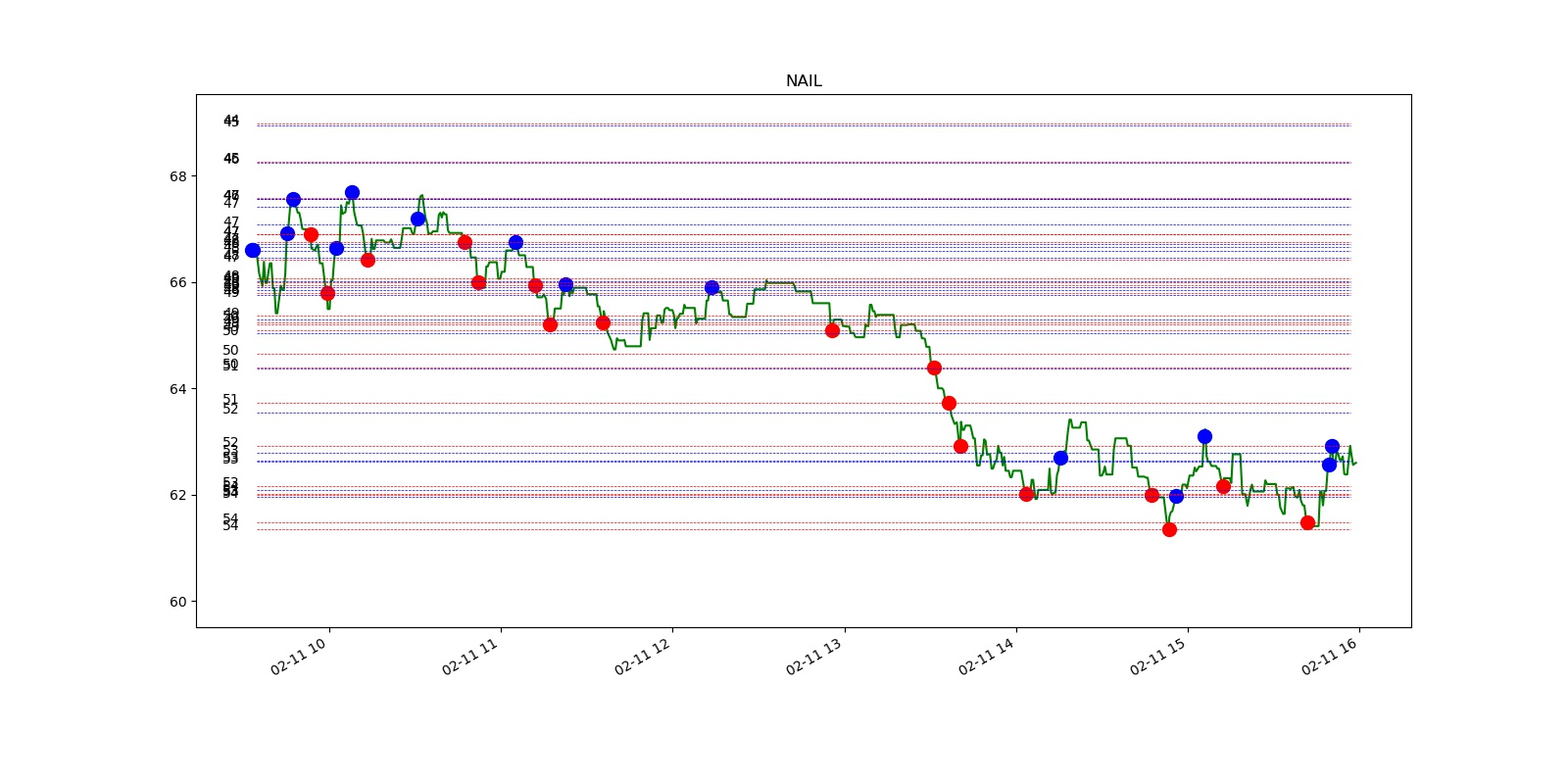Pick the lowest red marker on the chart
Screen dimensions: 1568x784
pyautogui.click(x=1169, y=529)
